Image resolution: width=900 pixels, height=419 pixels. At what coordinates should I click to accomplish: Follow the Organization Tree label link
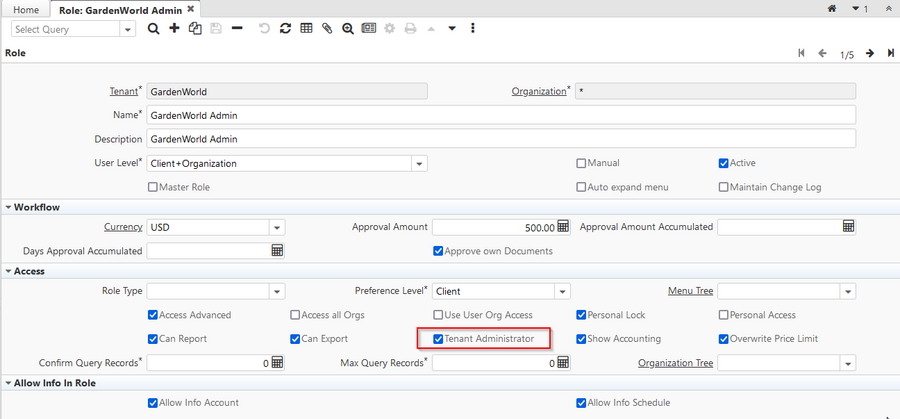pyautogui.click(x=675, y=363)
